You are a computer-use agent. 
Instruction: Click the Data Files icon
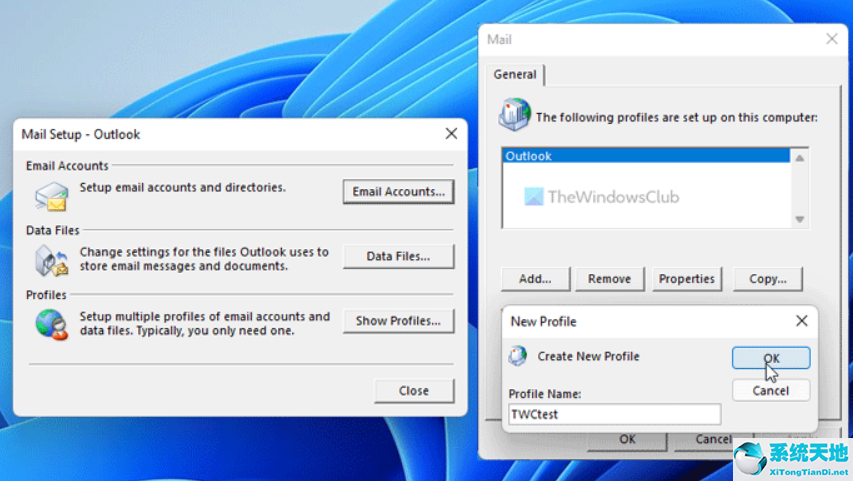(51, 260)
